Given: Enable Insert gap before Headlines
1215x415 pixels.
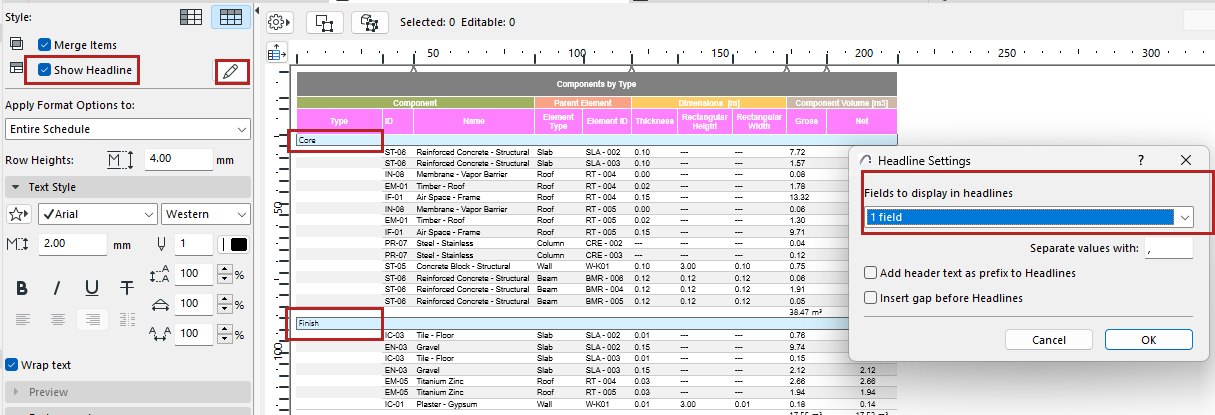Looking at the screenshot, I should pyautogui.click(x=872, y=297).
